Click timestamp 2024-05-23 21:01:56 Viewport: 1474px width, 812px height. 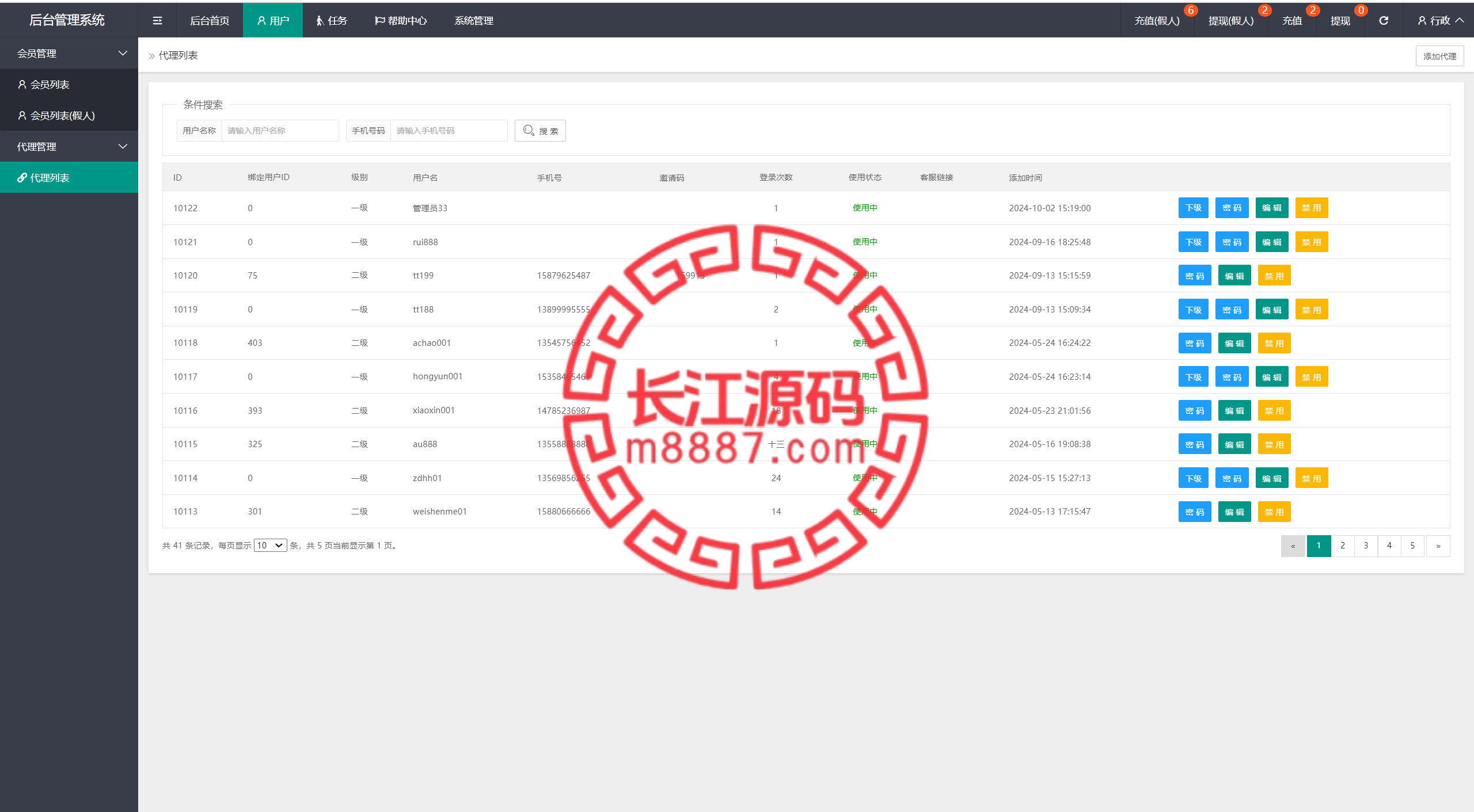click(1050, 410)
